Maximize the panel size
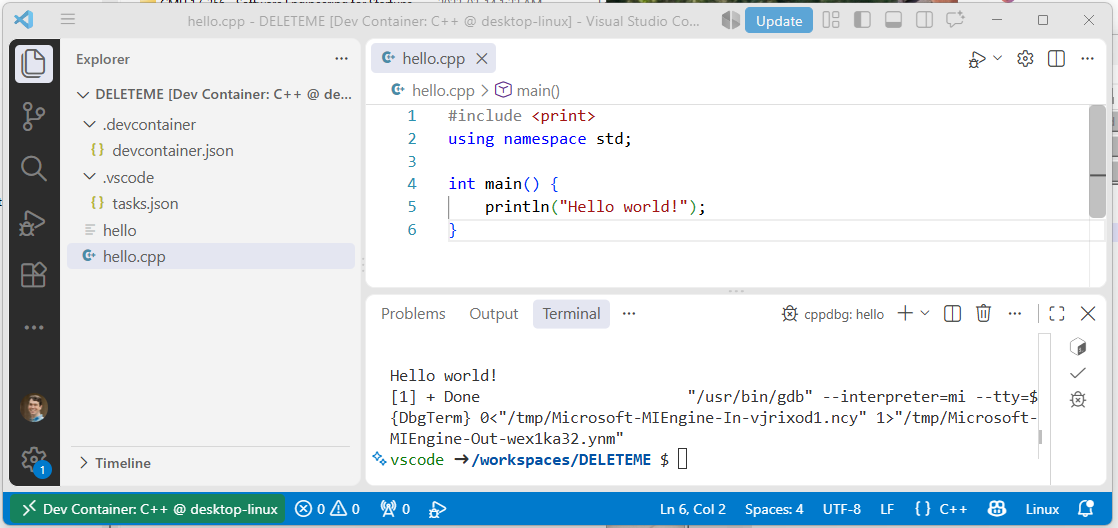The width and height of the screenshot is (1118, 528). (1057, 314)
